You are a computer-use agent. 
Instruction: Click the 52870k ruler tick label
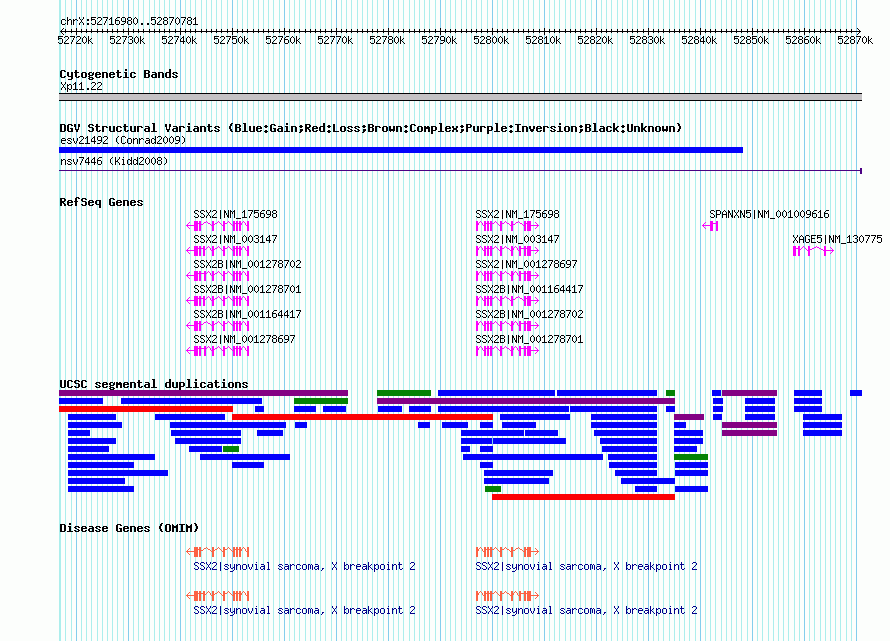click(855, 40)
